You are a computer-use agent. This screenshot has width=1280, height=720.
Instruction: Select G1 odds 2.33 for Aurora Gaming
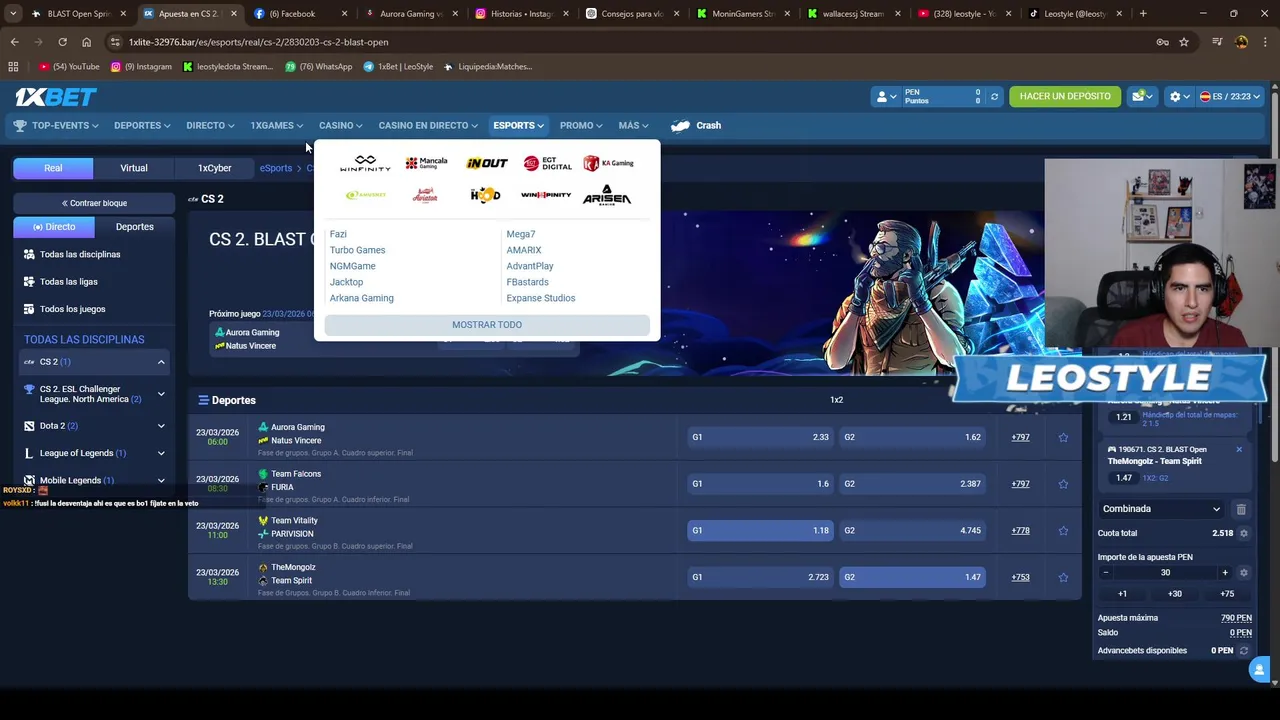759,437
